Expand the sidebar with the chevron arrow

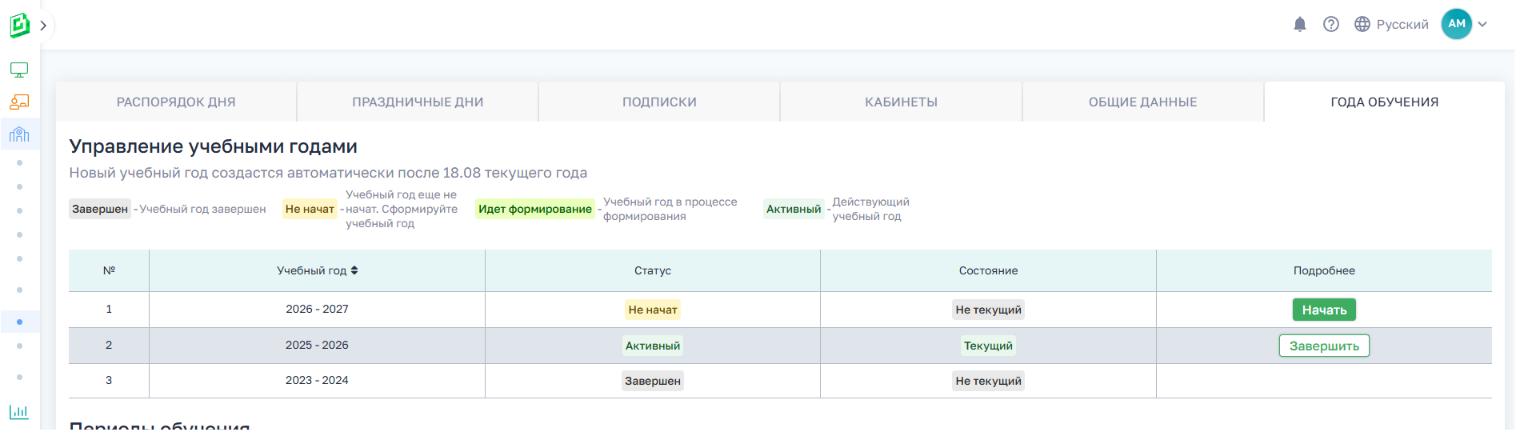(44, 25)
